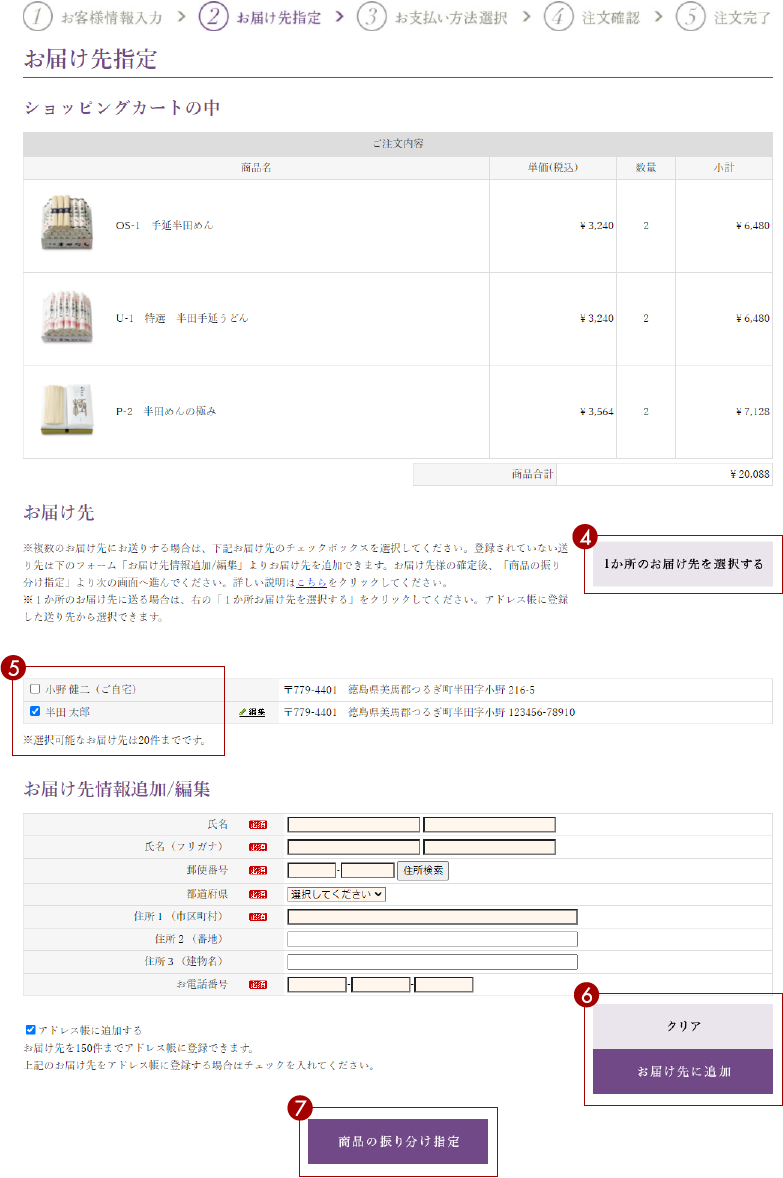The width and height of the screenshot is (783, 1178).
Task: Check the 小野 健二 (ご自宅) checkbox
Action: (36, 689)
